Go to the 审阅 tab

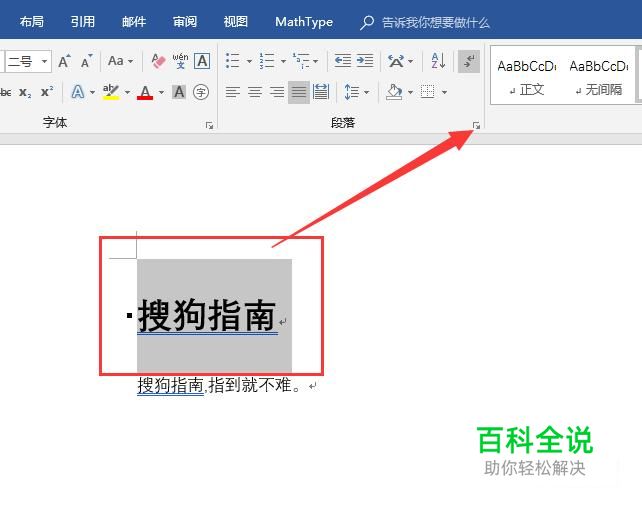click(x=185, y=22)
